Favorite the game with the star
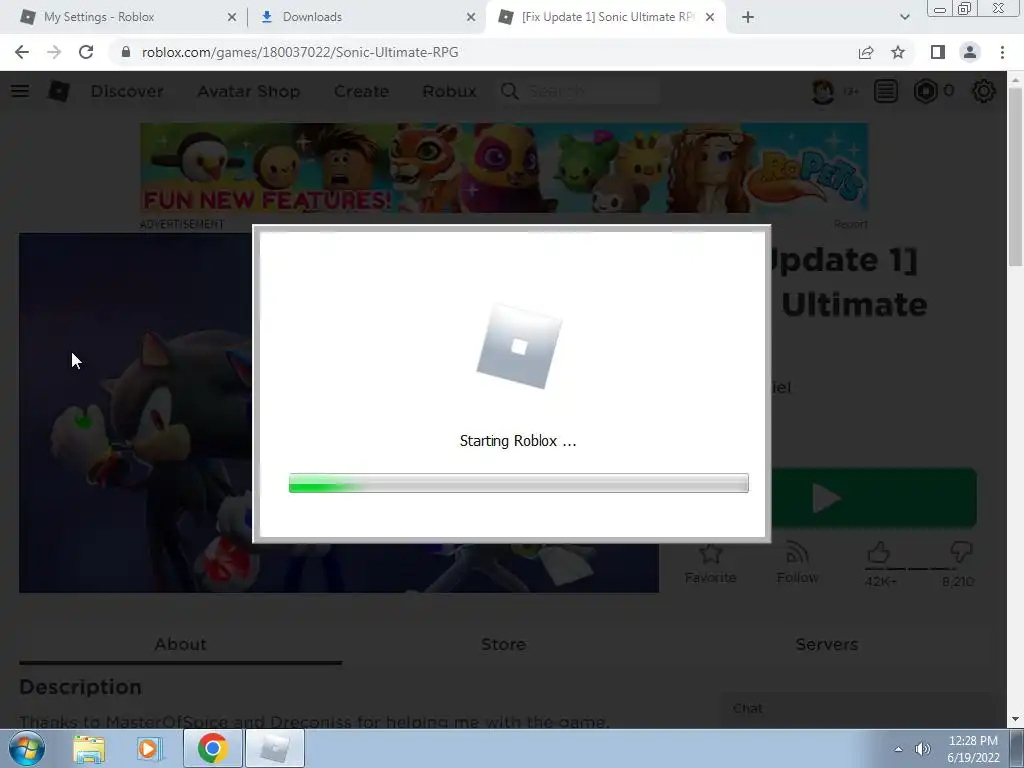This screenshot has width=1024, height=768. tap(711, 563)
